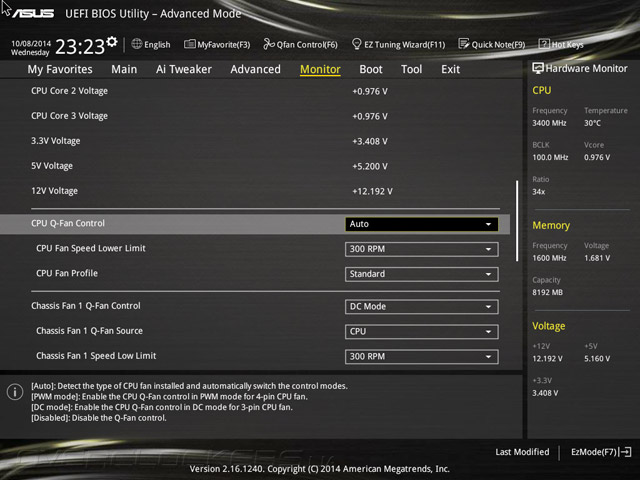Click the settings gear next to the clock
Image resolution: width=640 pixels, height=480 pixels.
(111, 42)
